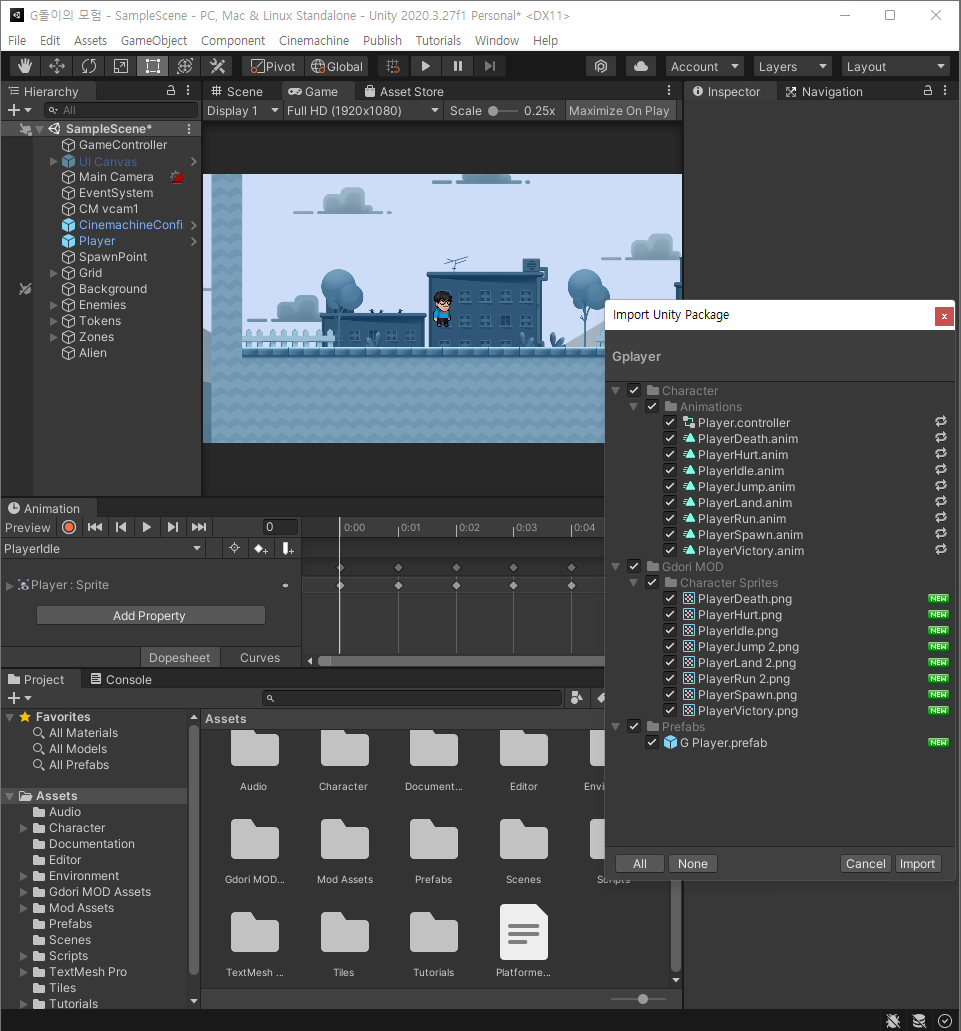Collapse Animations folder in import dialog
961x1031 pixels.
click(x=634, y=406)
